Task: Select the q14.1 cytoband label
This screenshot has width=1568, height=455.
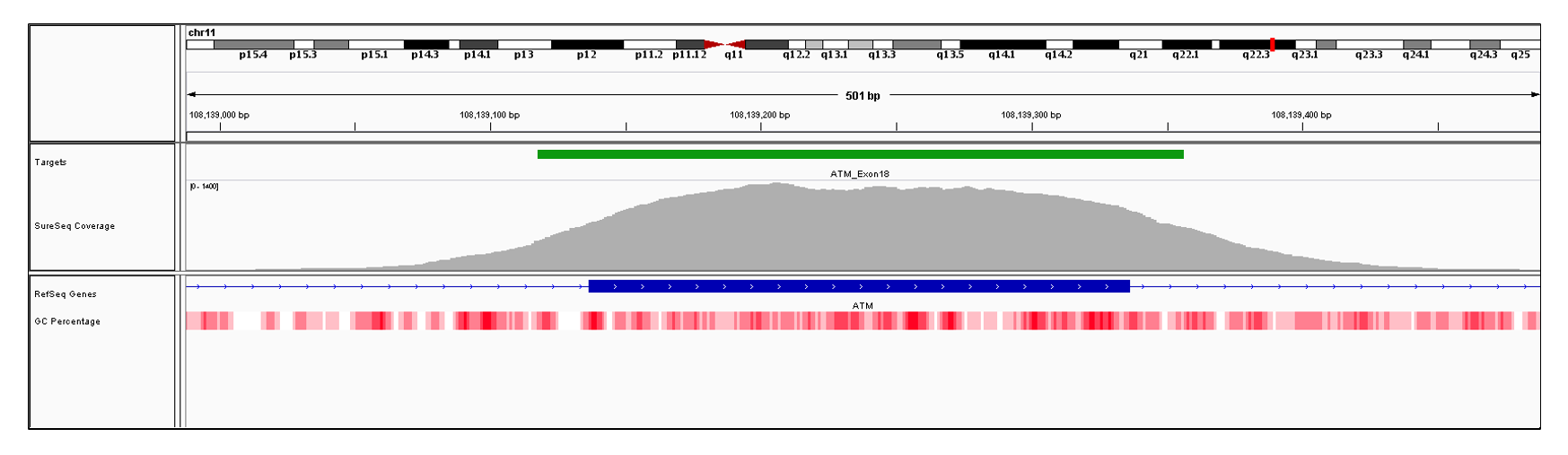Action: coord(1002,55)
